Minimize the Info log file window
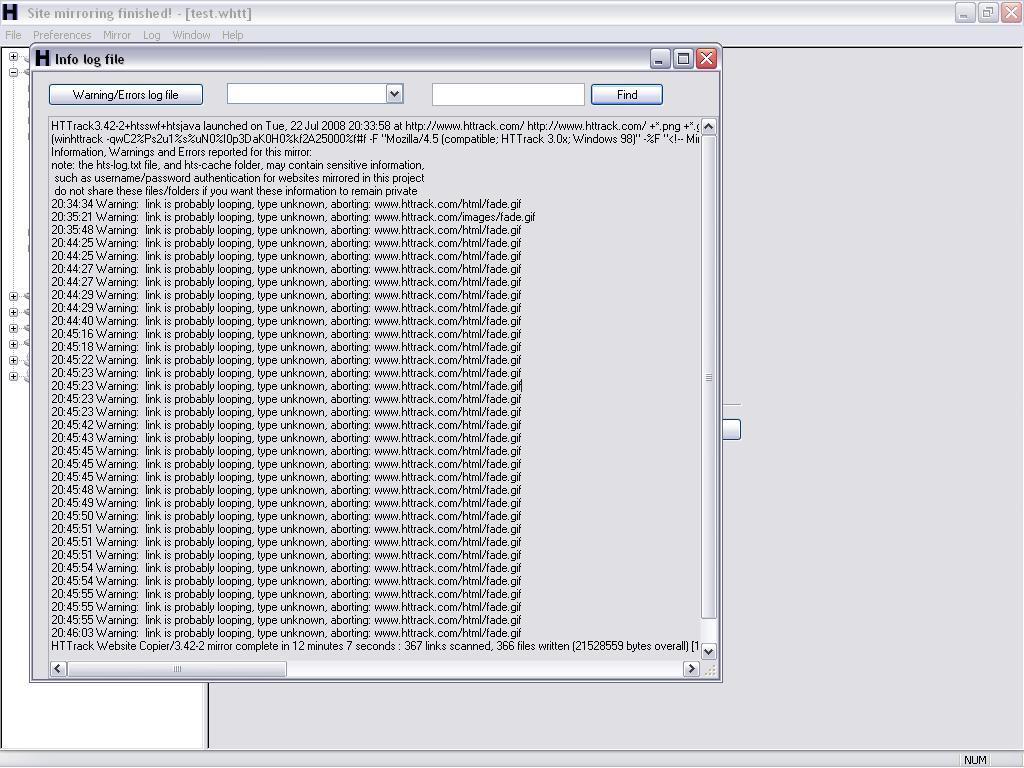This screenshot has height=768, width=1024. click(660, 59)
